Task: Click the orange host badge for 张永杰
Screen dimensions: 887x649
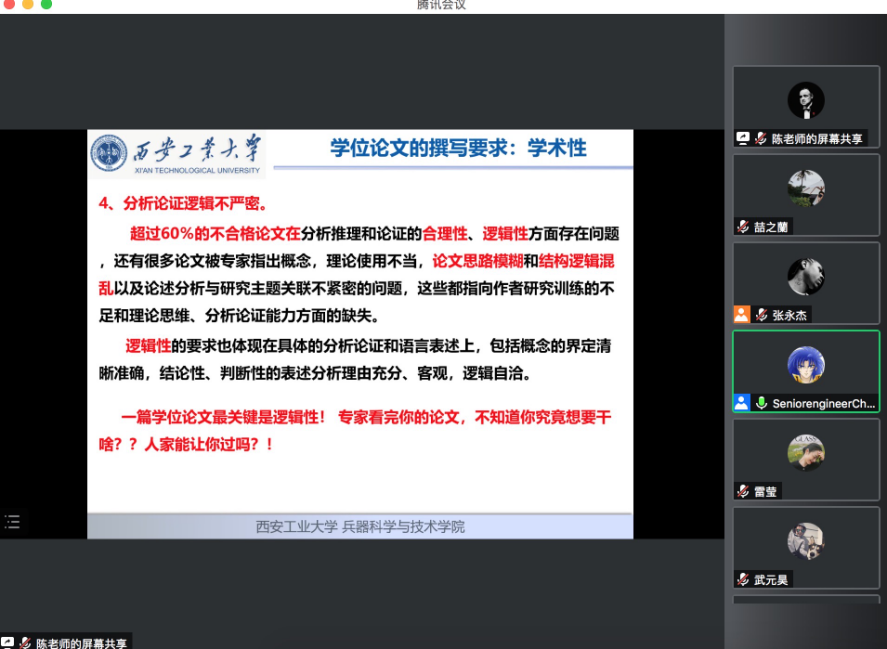Action: (741, 314)
